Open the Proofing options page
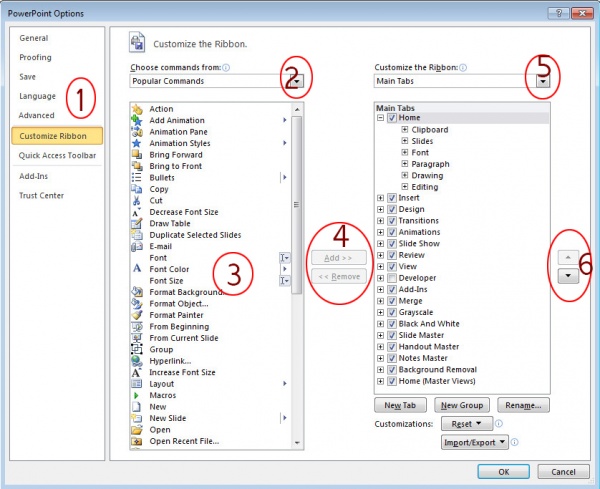 tap(35, 57)
